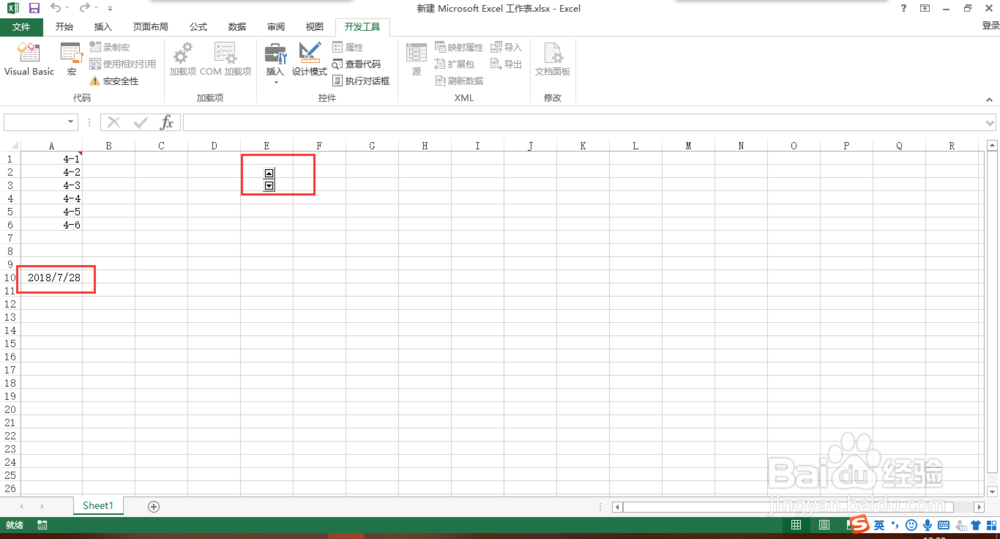Toggle Use Relative References

point(122,64)
